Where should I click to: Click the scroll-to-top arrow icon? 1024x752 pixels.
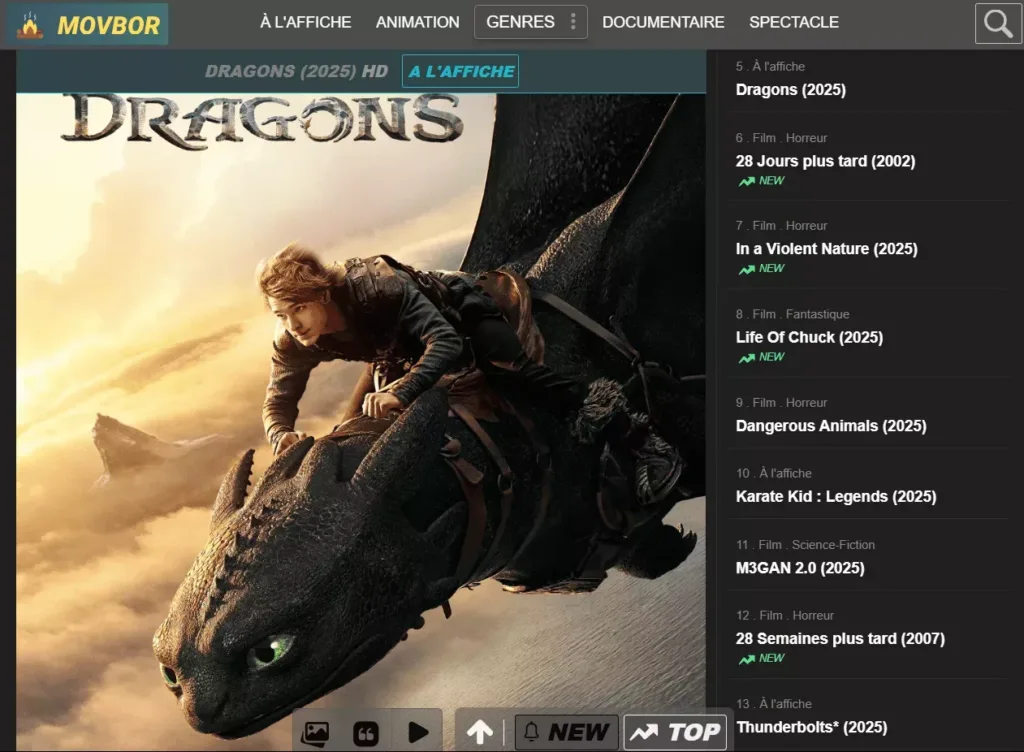pos(480,732)
